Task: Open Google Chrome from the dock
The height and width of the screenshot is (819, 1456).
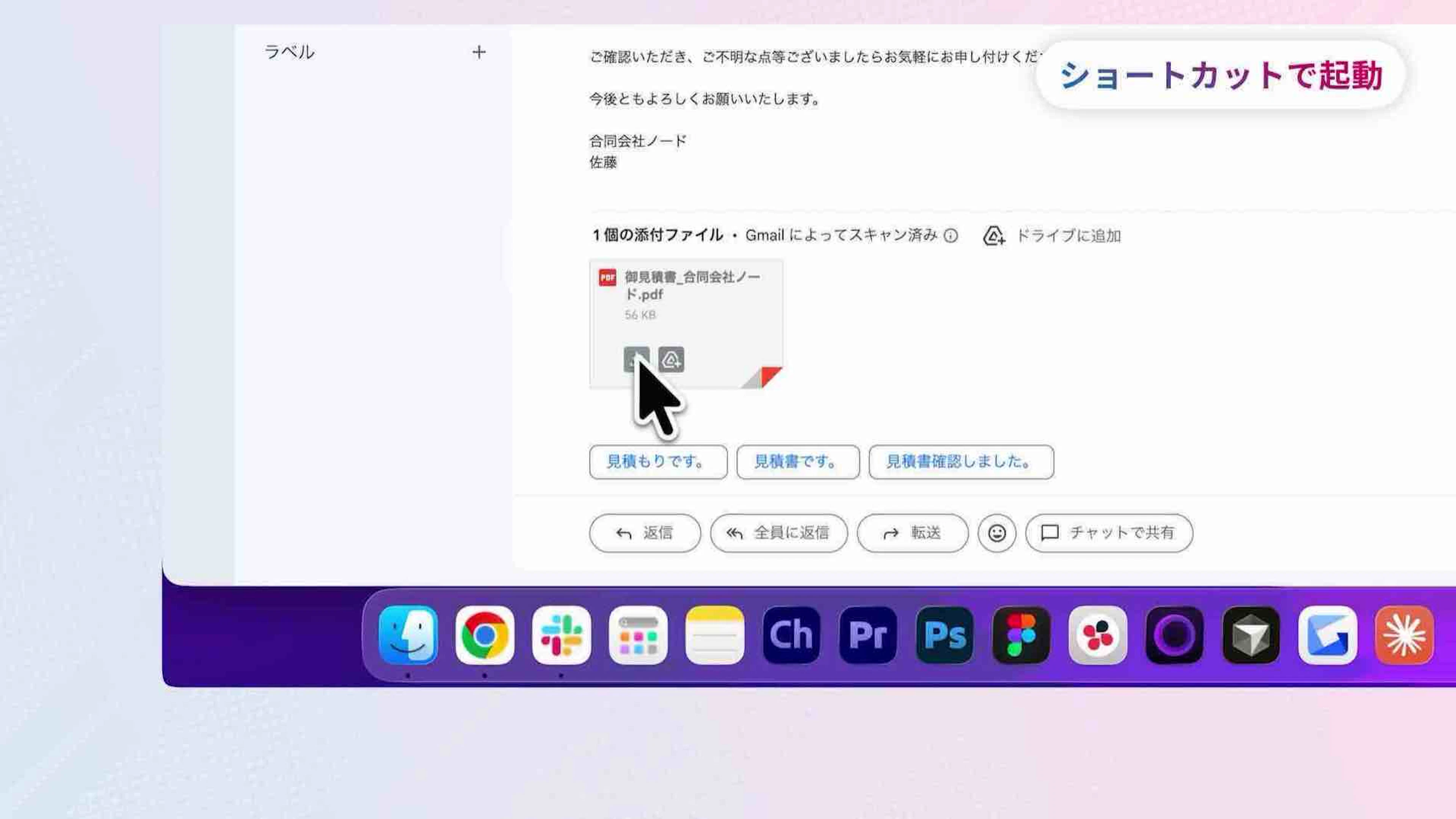Action: (485, 635)
